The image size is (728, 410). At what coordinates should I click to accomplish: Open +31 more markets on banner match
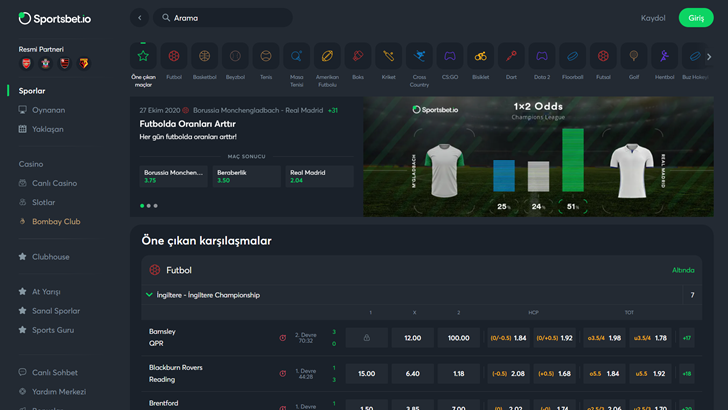click(333, 111)
